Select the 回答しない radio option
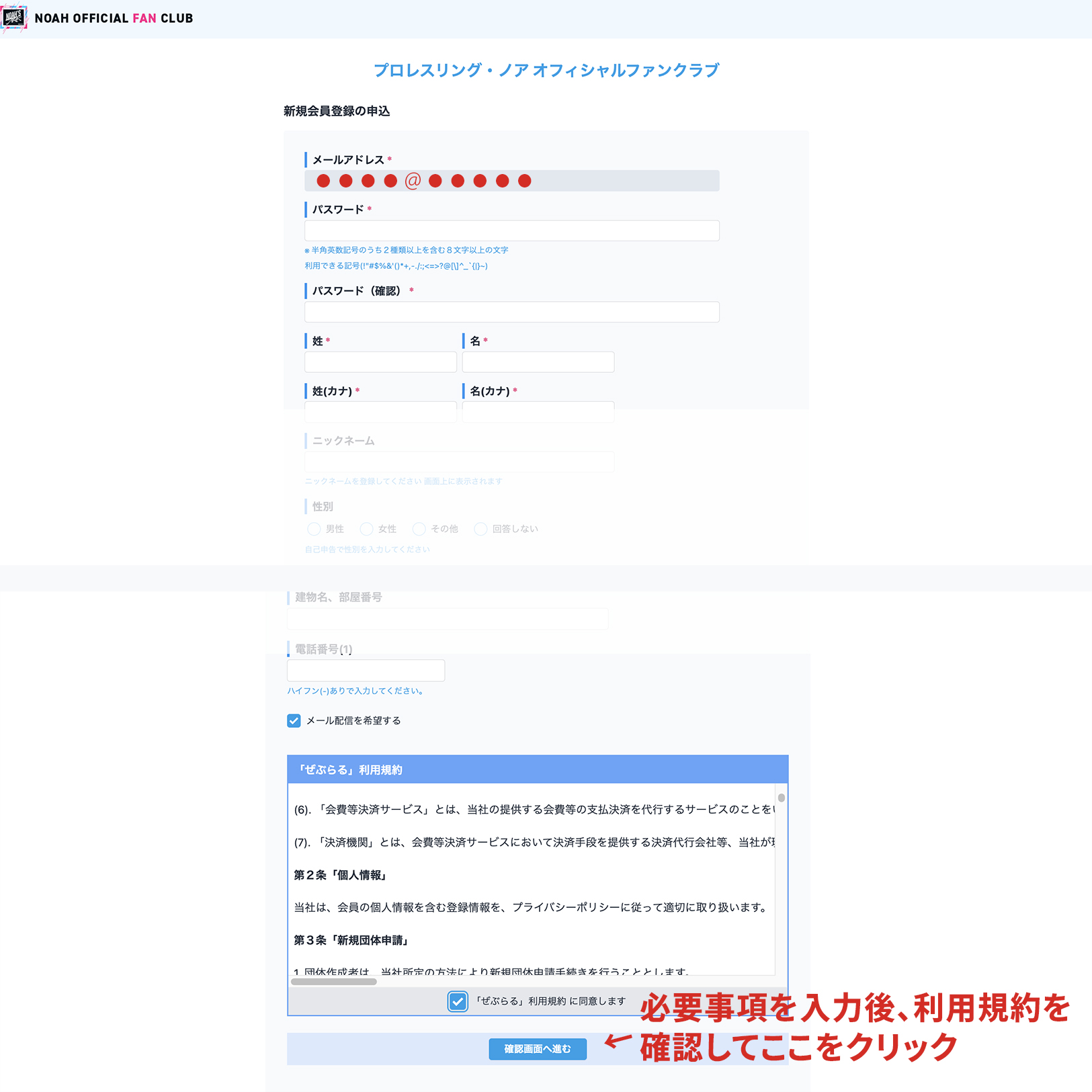This screenshot has height=1092, width=1092. pyautogui.click(x=480, y=529)
